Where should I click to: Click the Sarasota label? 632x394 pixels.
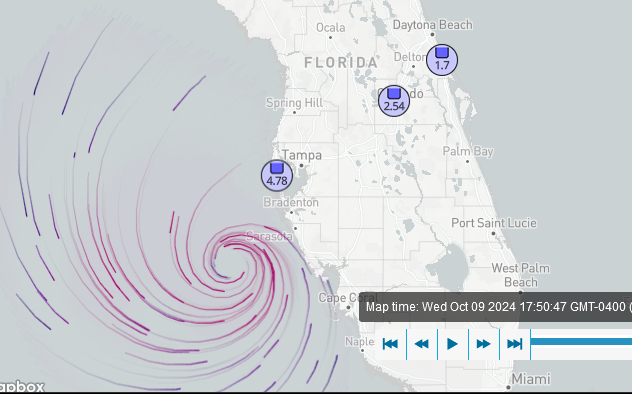pos(269,236)
